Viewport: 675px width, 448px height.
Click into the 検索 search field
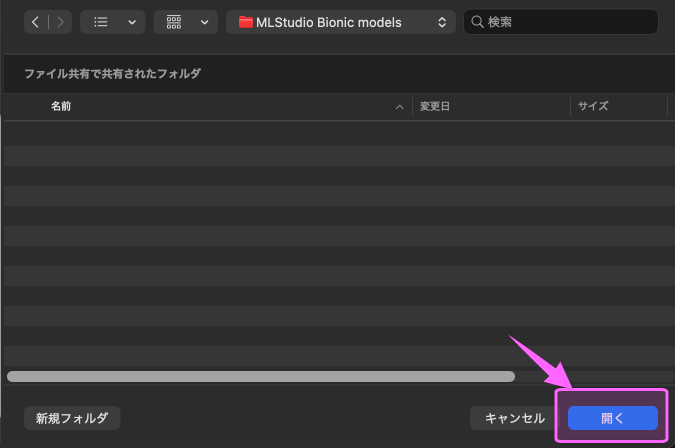click(560, 22)
